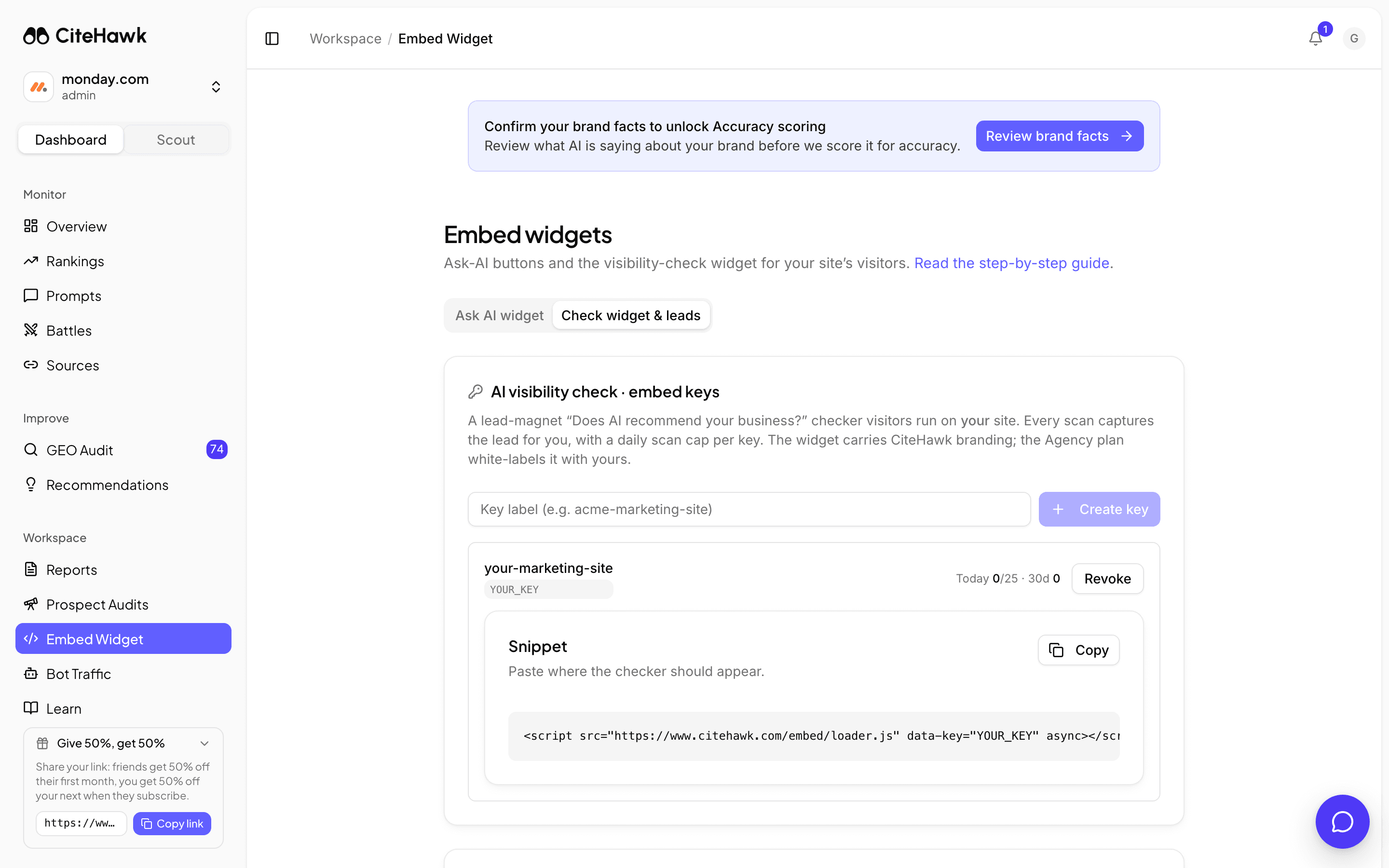Click Review brand facts button
This screenshot has width=1389, height=868.
coord(1060,136)
